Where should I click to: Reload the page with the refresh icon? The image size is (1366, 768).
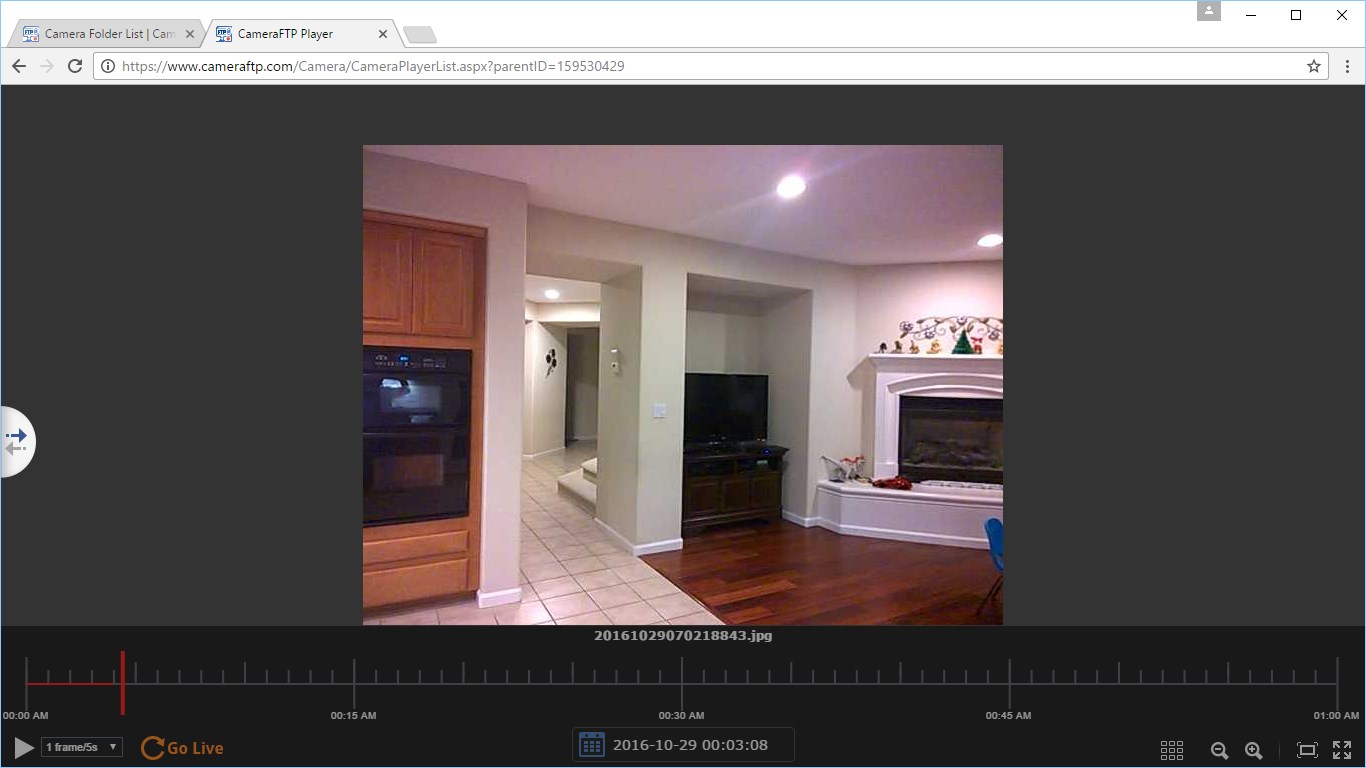pyautogui.click(x=75, y=66)
